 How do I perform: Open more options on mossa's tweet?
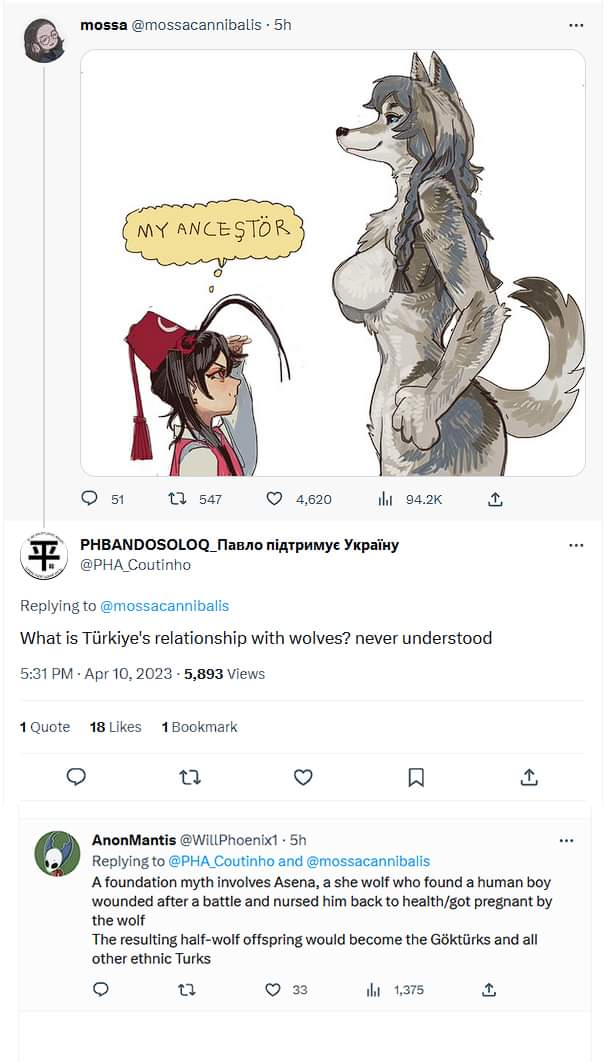[x=576, y=25]
